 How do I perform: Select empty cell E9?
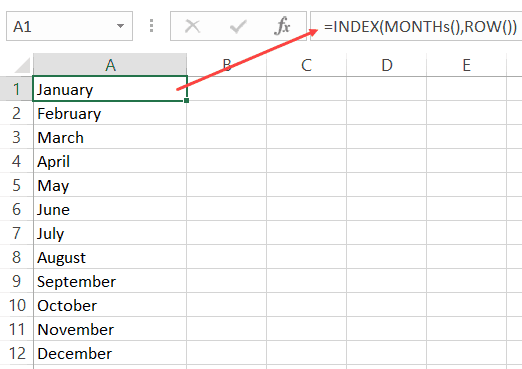466,281
